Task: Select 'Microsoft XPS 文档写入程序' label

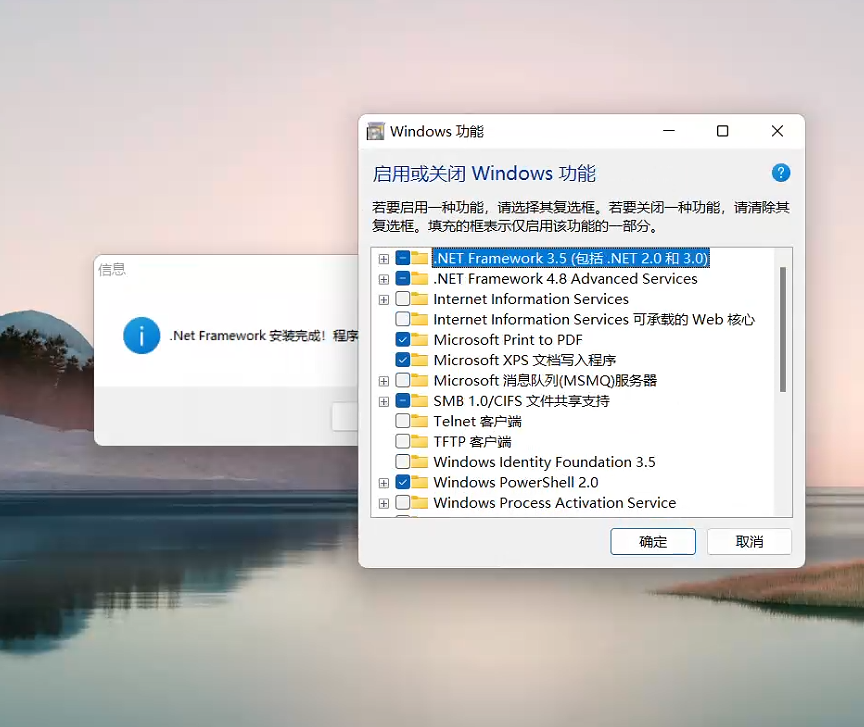Action: click(x=525, y=360)
